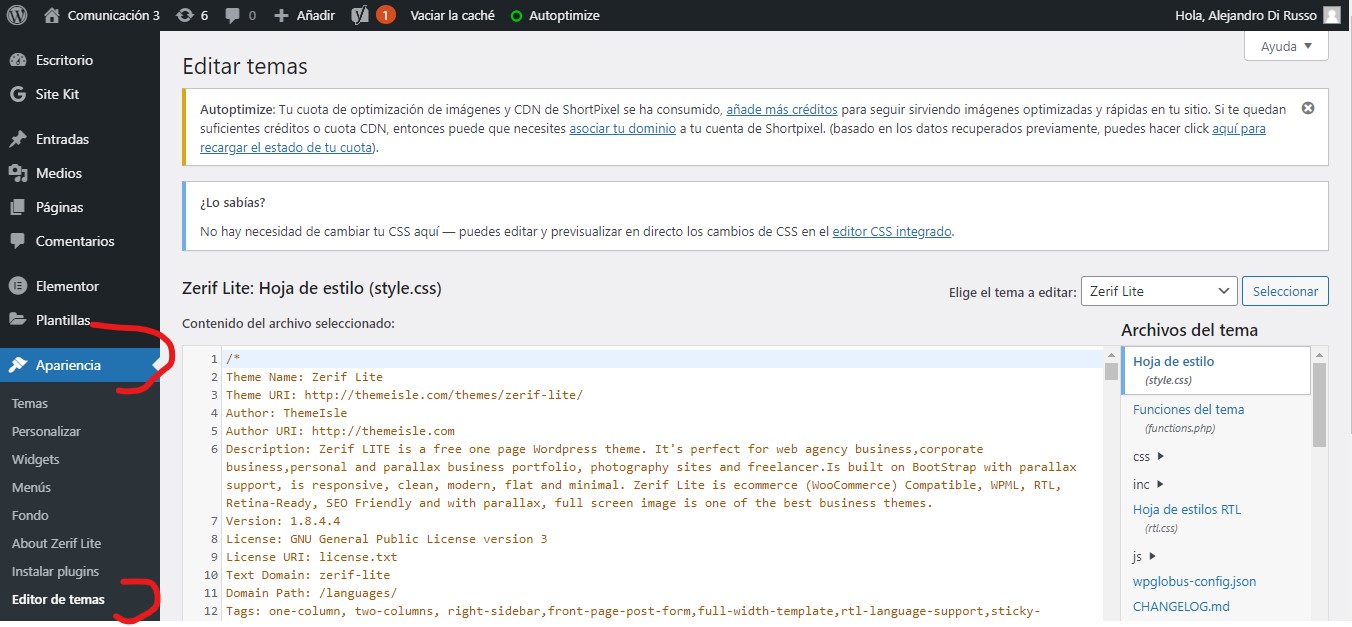This screenshot has width=1352, height=627.
Task: Open Hoja de estilos RTL file
Action: point(1187,518)
